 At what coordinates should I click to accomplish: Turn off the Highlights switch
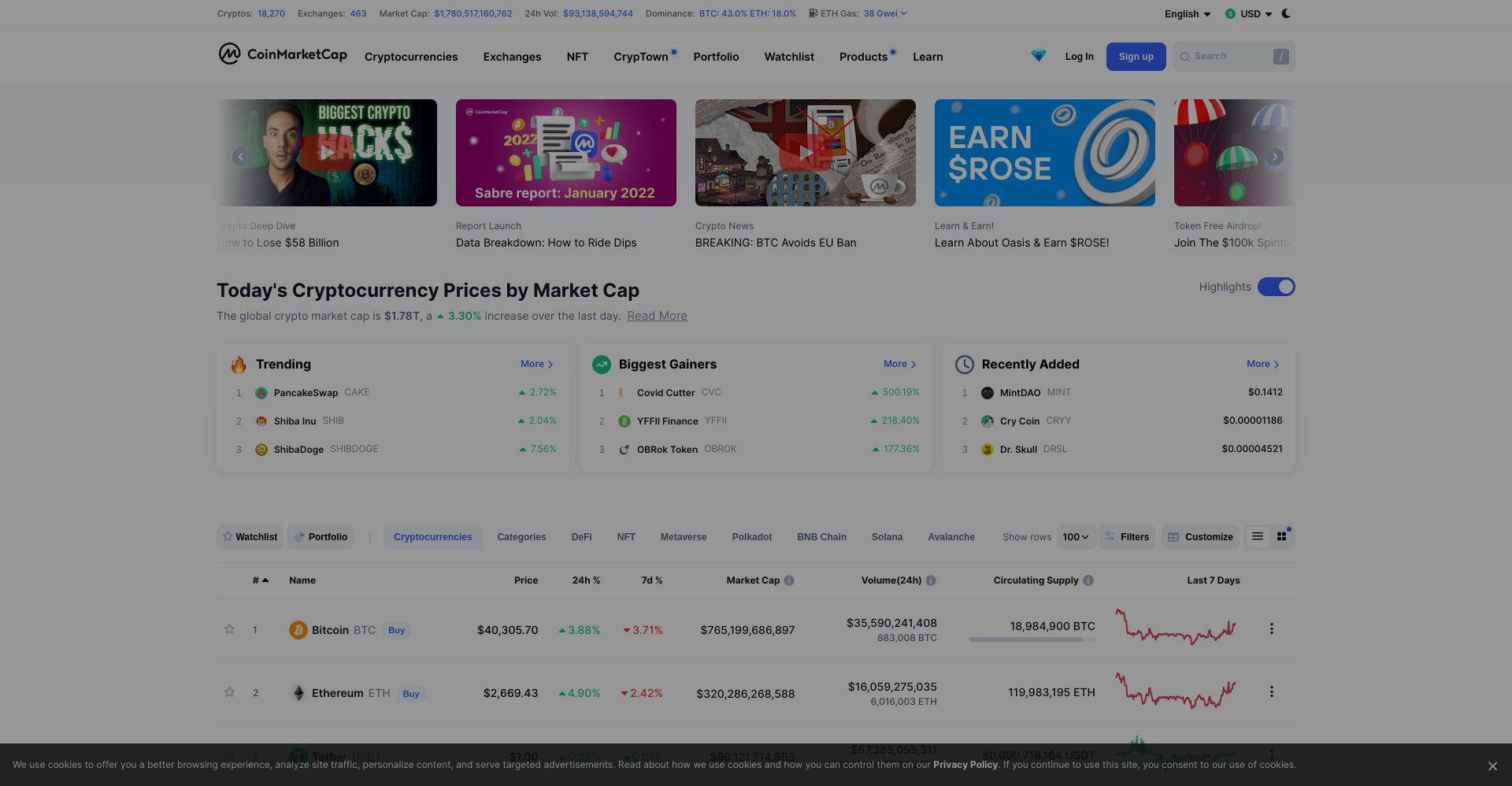pyautogui.click(x=1276, y=287)
